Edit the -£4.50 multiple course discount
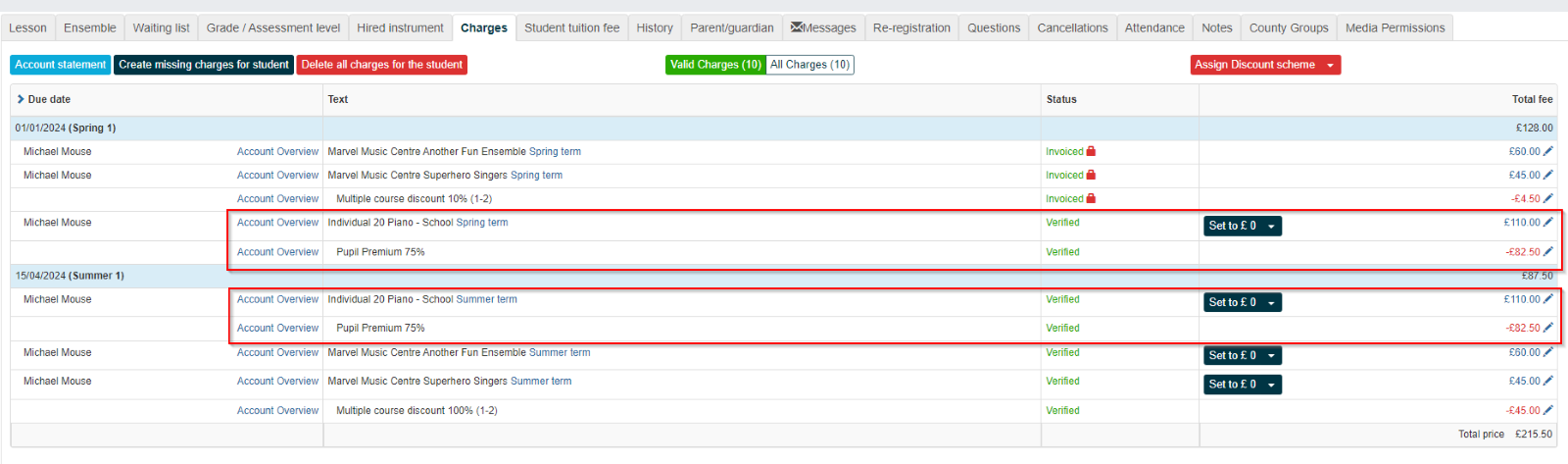The width and height of the screenshot is (1568, 464). point(1548,199)
